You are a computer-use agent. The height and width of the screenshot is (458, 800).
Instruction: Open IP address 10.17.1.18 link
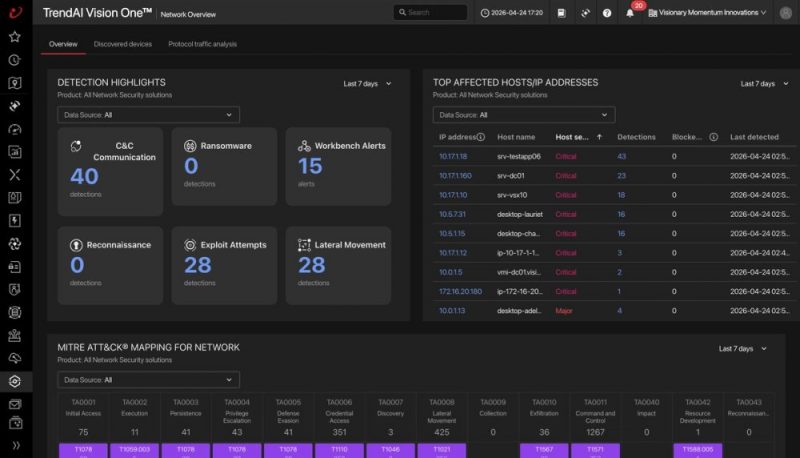click(453, 157)
